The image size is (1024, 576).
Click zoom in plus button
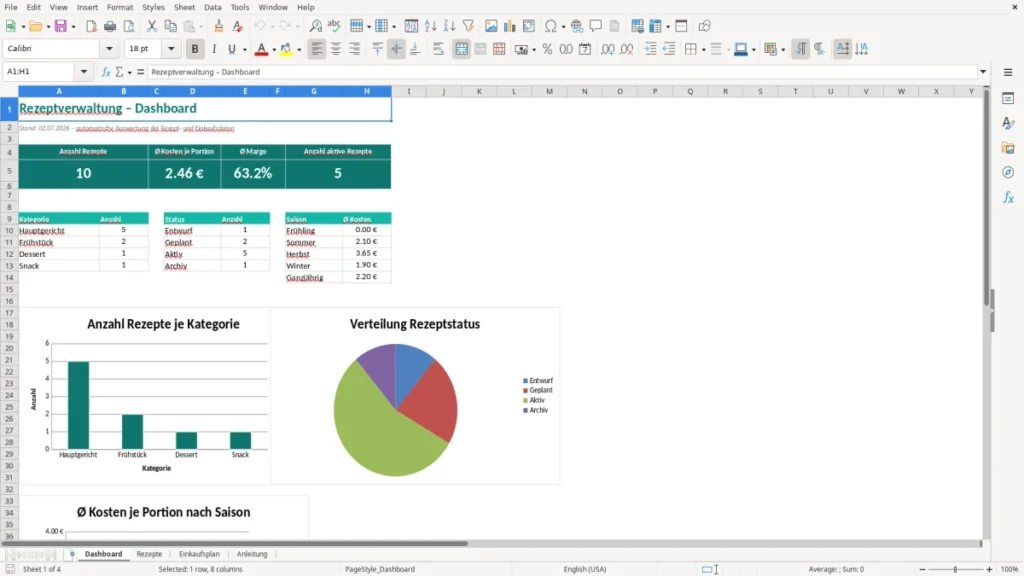click(x=989, y=569)
